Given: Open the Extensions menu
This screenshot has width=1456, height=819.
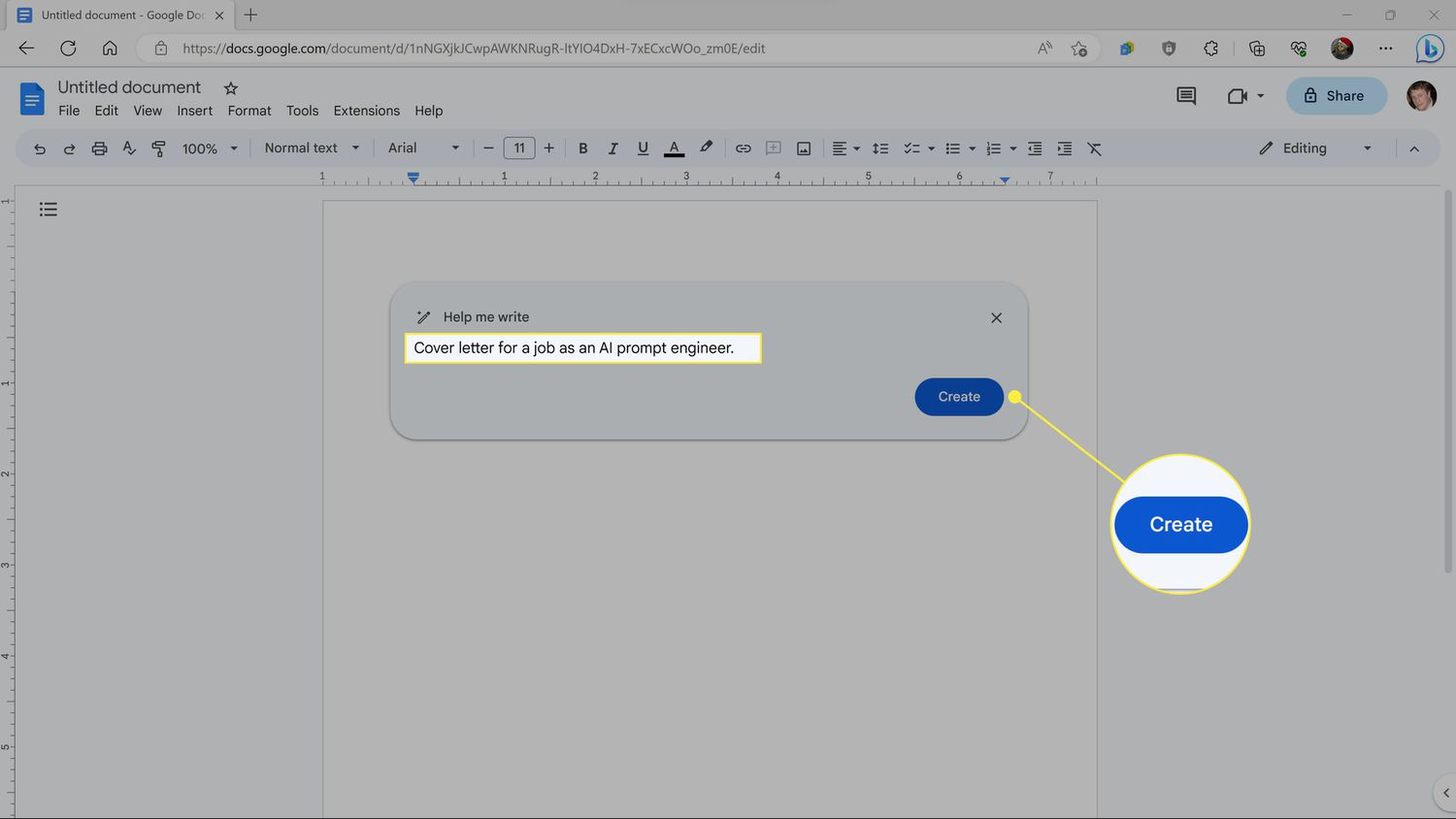Looking at the screenshot, I should pyautogui.click(x=366, y=111).
